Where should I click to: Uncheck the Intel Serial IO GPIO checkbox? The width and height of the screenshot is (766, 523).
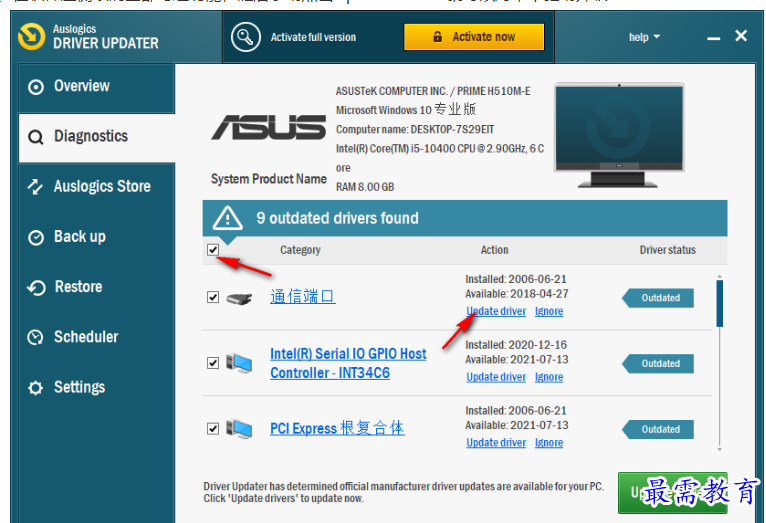pyautogui.click(x=213, y=363)
